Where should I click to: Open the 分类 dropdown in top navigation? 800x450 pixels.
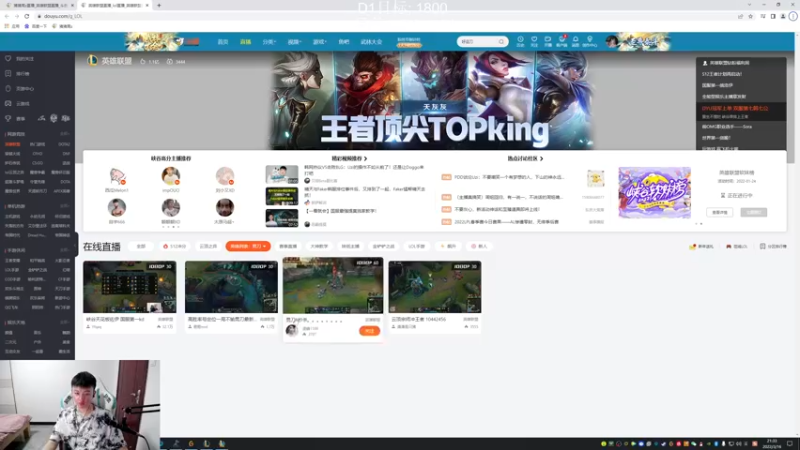coord(269,42)
